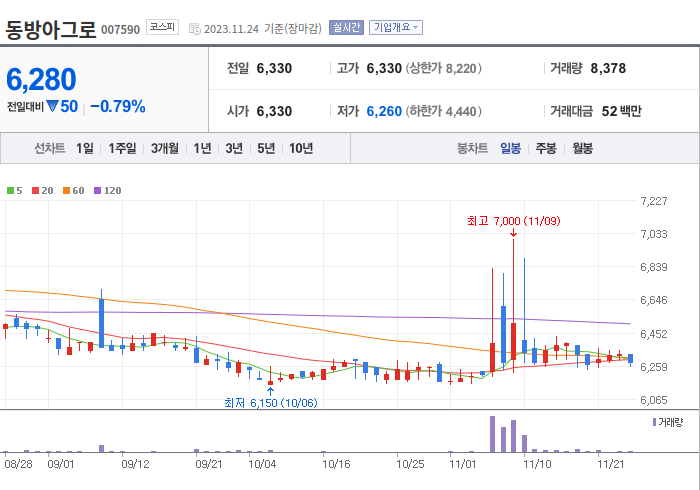The image size is (700, 490).
Task: Click the -0.79% change value
Action: (118, 107)
